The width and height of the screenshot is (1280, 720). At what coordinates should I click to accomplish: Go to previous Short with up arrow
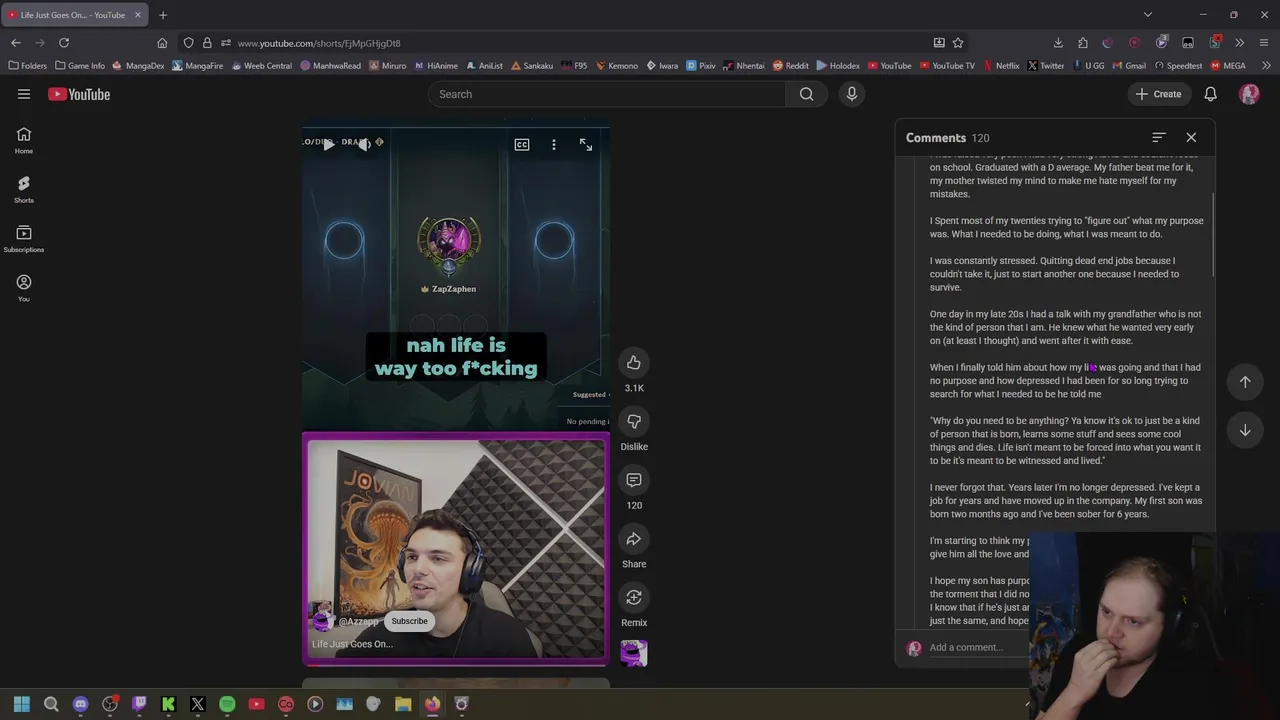point(1245,381)
